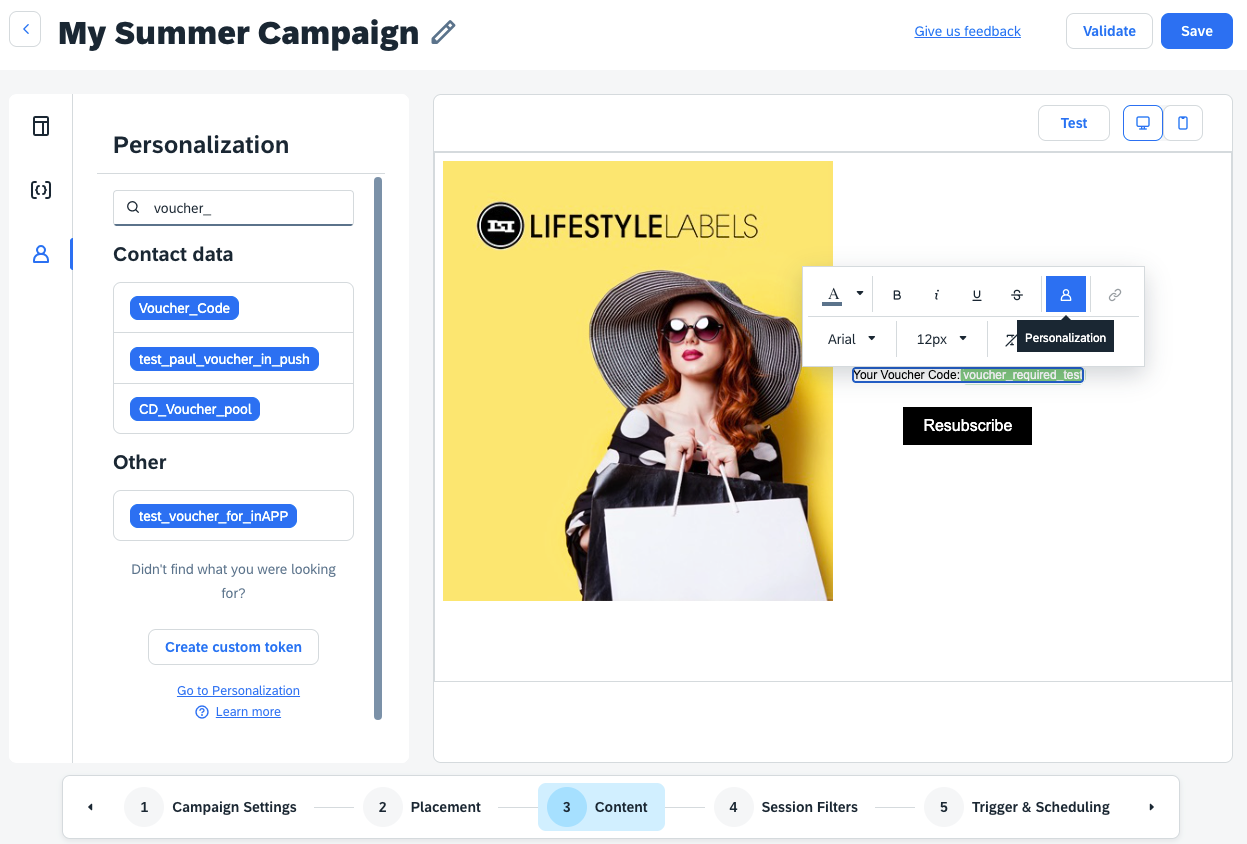The height and width of the screenshot is (844, 1247).
Task: Toggle underline formatting
Action: [x=977, y=295]
